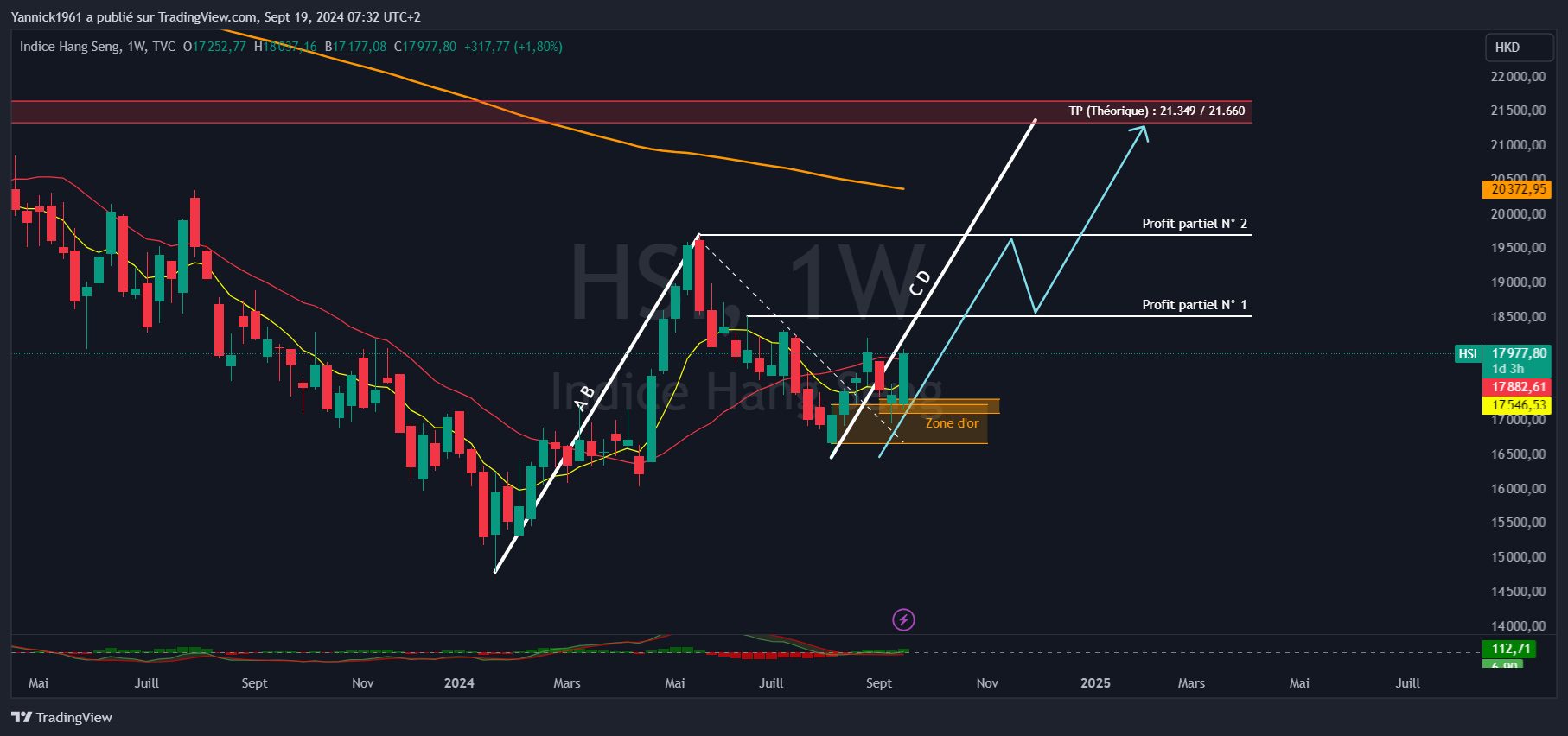Click the 2025 label on time axis
Image resolution: width=1568 pixels, height=736 pixels.
[1095, 683]
